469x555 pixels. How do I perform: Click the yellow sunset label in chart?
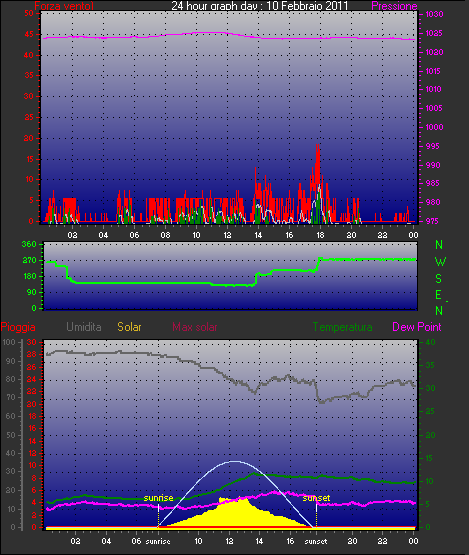[x=316, y=498]
